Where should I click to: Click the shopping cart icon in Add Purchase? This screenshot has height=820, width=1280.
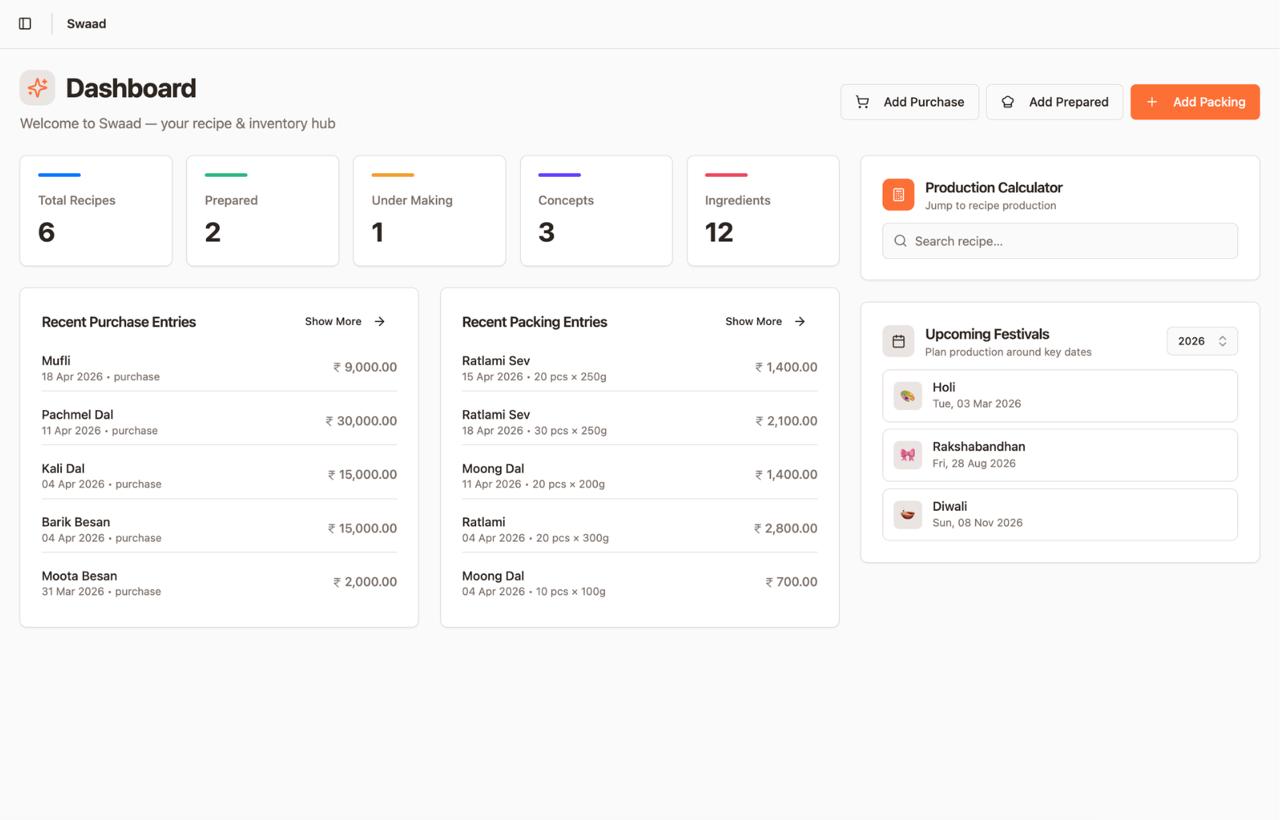click(x=862, y=102)
